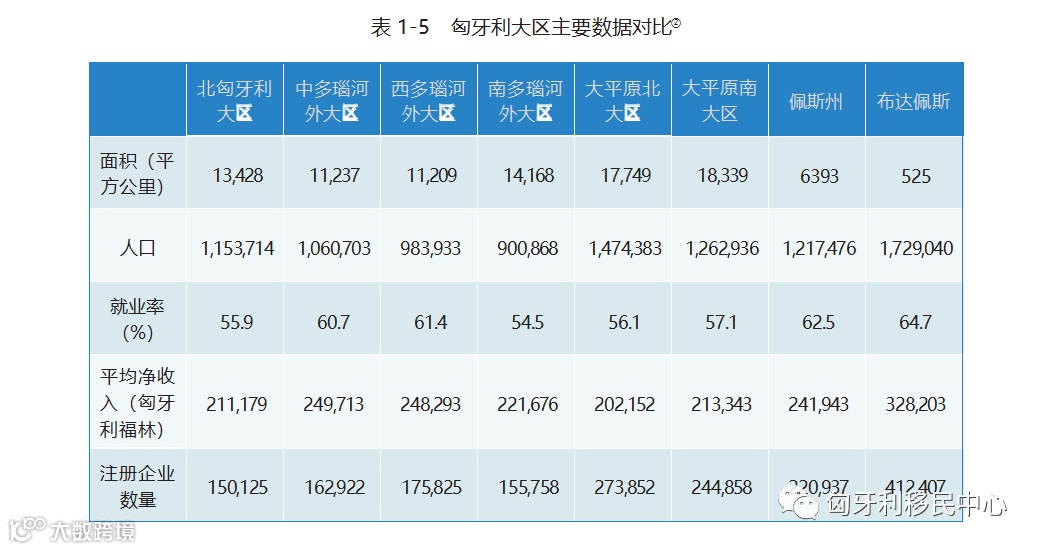
Task: Pick the employment rate 64.7
Action: [916, 322]
